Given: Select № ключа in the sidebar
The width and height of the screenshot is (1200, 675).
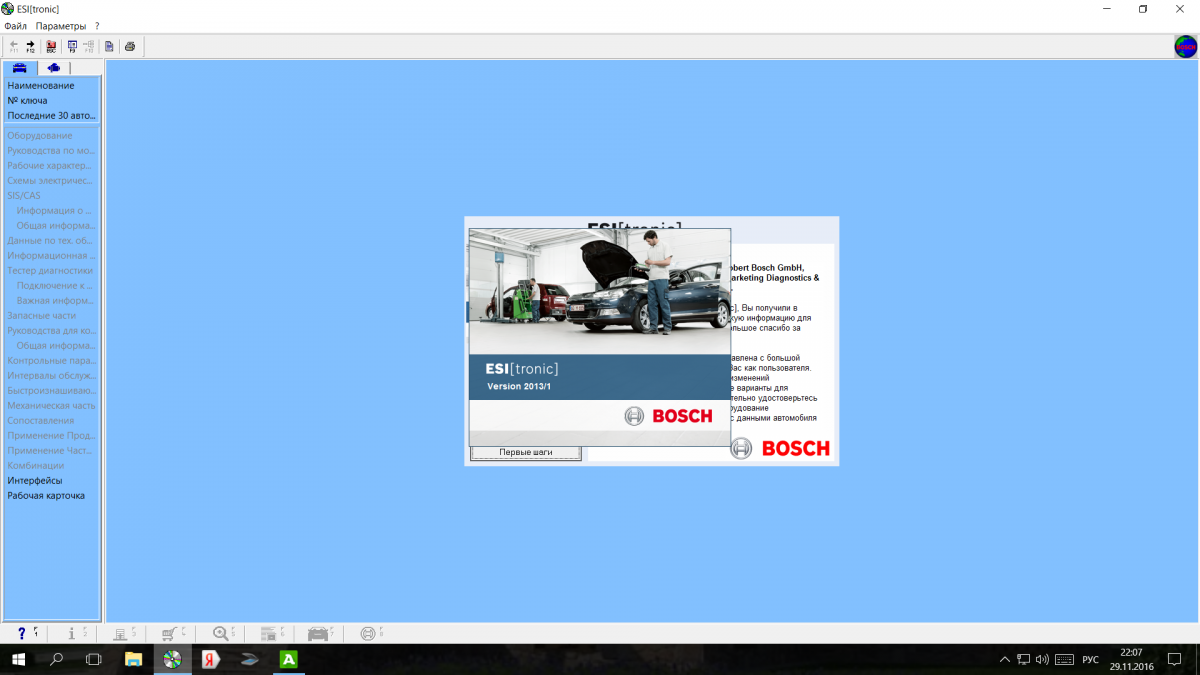Looking at the screenshot, I should tap(27, 100).
